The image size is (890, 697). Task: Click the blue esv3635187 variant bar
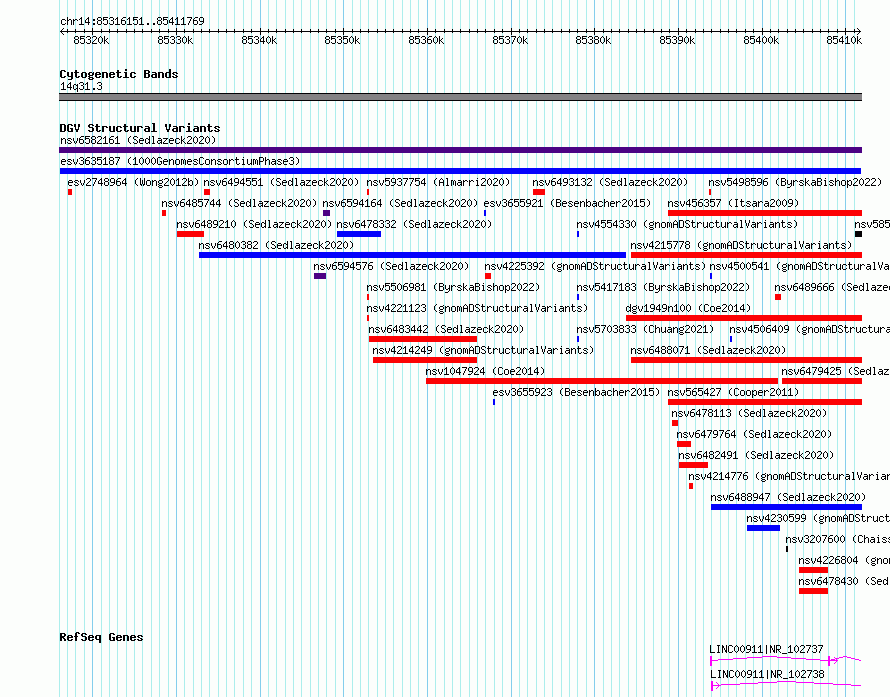coord(460,171)
